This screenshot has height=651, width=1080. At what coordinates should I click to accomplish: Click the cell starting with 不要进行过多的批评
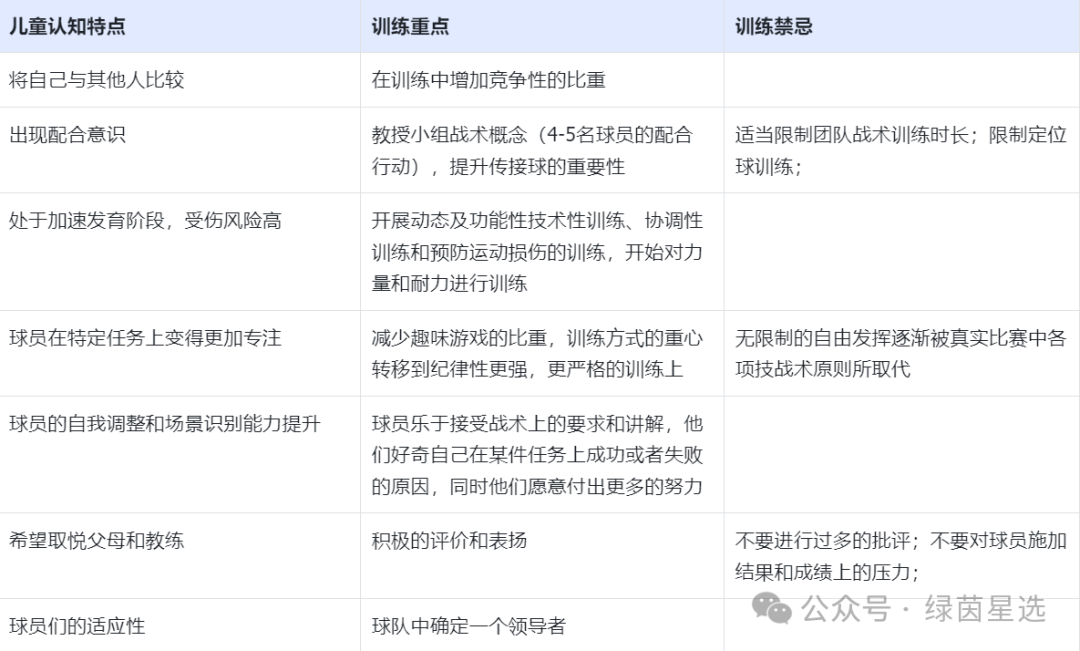click(902, 555)
